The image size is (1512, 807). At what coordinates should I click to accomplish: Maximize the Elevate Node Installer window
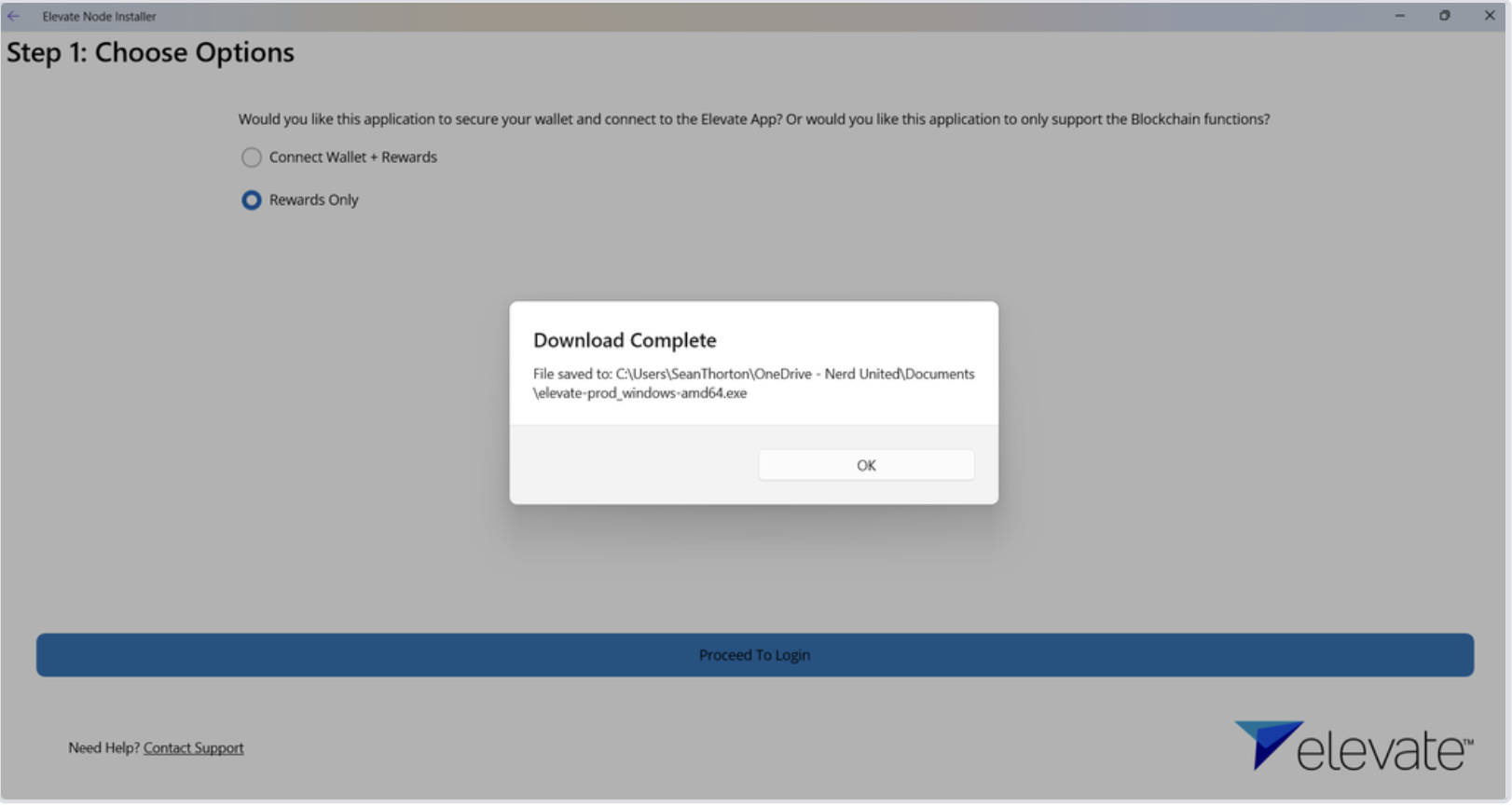point(1444,16)
